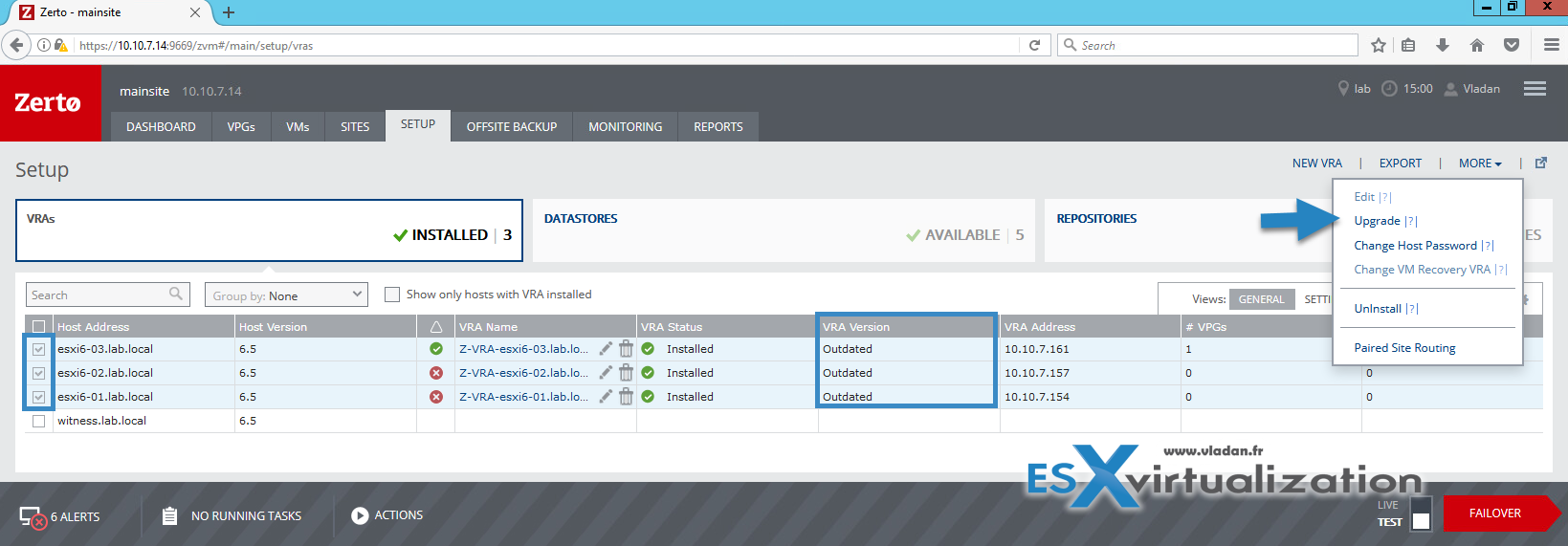This screenshot has height=546, width=1568.
Task: Uncheck the esxi6-02.lab.local row checkbox
Action: click(x=39, y=373)
